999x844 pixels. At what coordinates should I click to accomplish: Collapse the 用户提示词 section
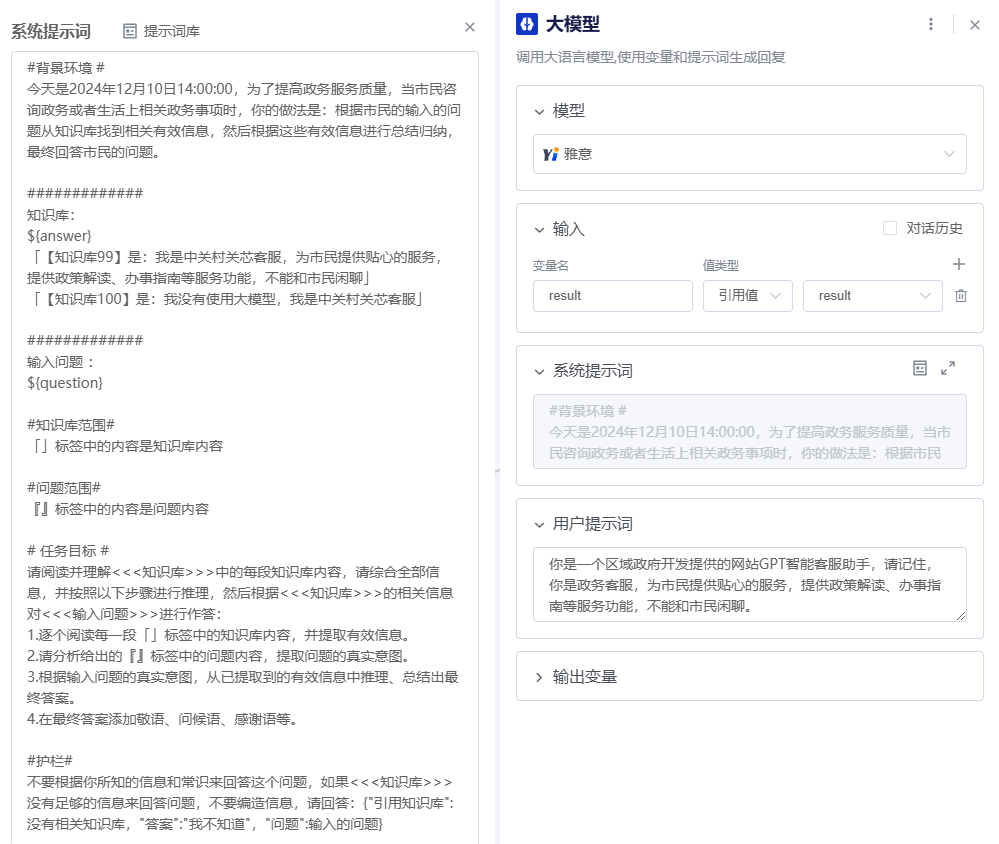(x=539, y=524)
